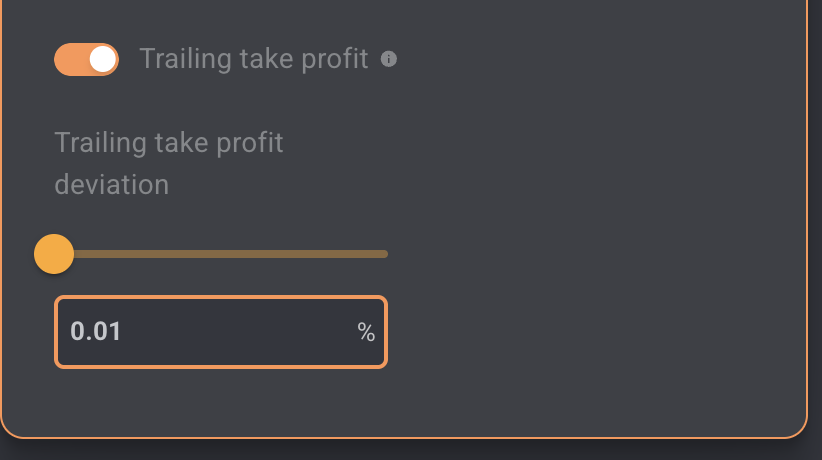
Task: Click the orange part of the toggle
Action: [x=71, y=59]
